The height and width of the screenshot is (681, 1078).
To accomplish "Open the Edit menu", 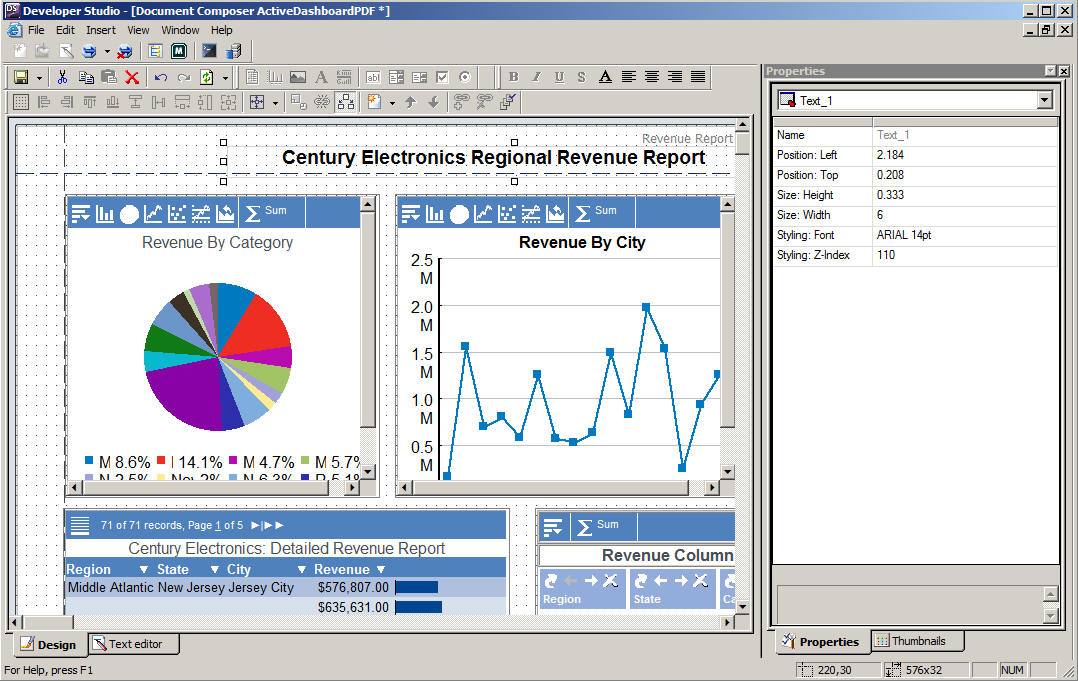I will (x=65, y=30).
